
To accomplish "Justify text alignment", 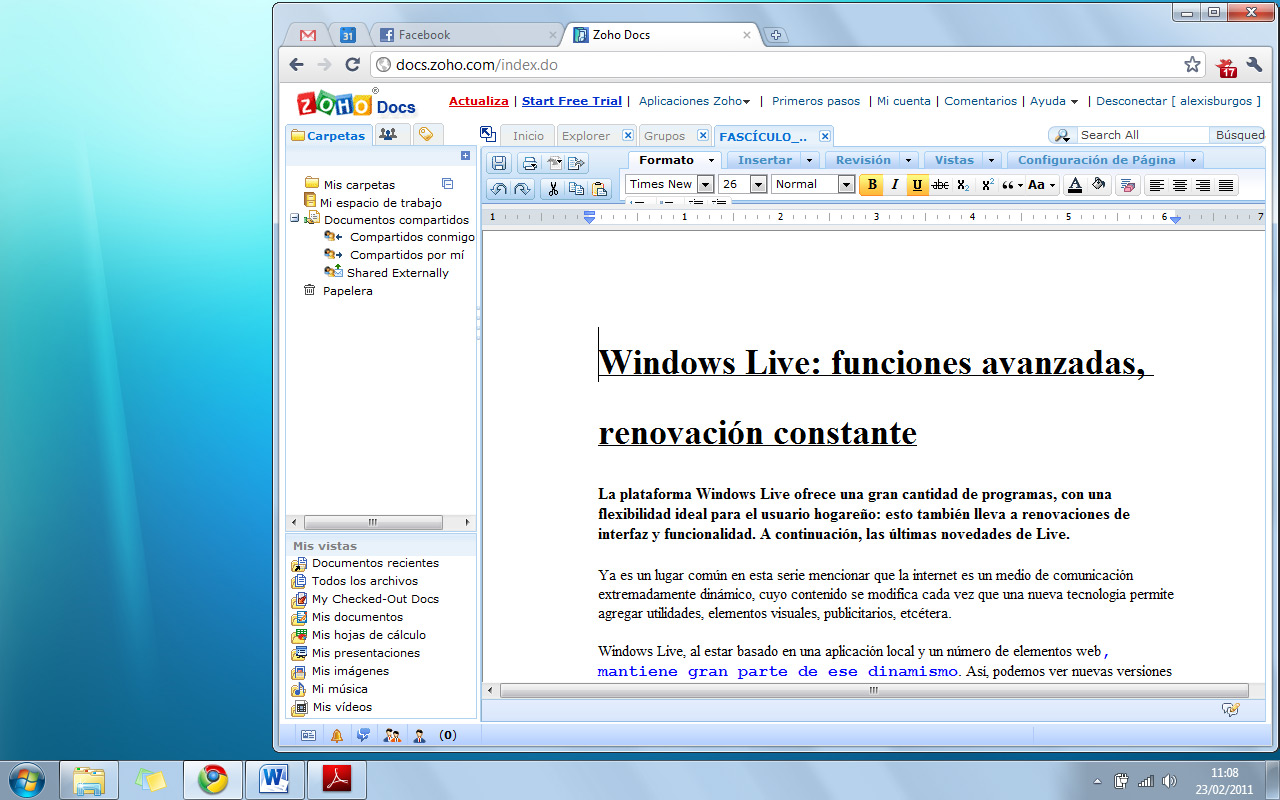I will (1226, 185).
